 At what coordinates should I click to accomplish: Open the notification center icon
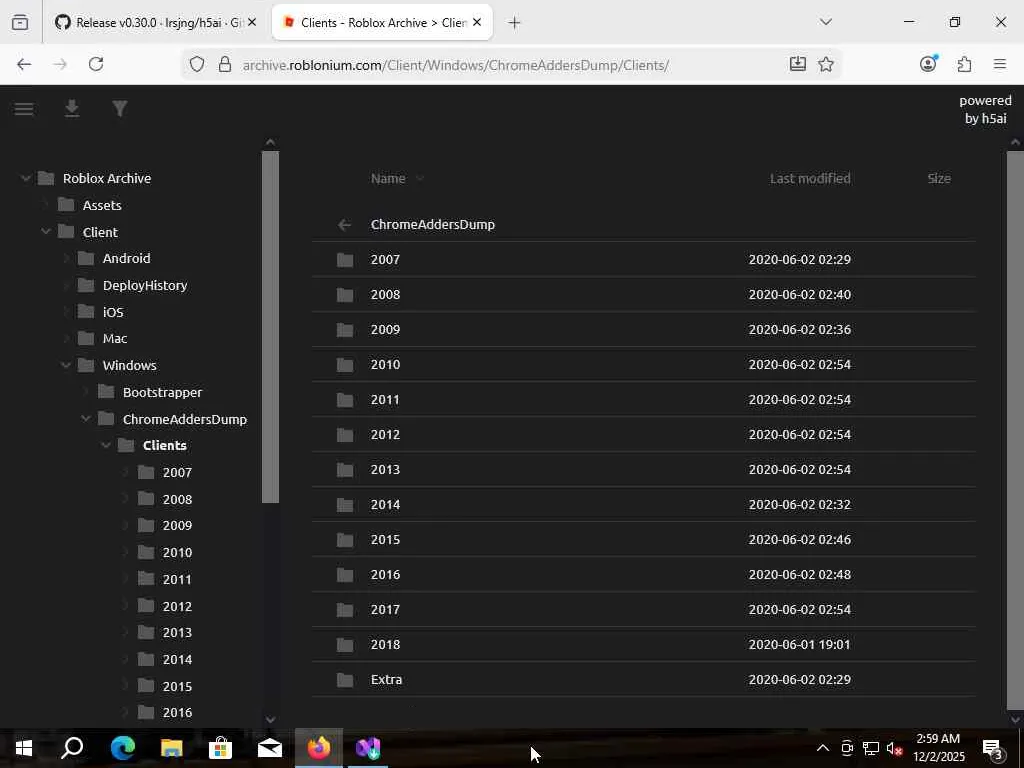[993, 749]
